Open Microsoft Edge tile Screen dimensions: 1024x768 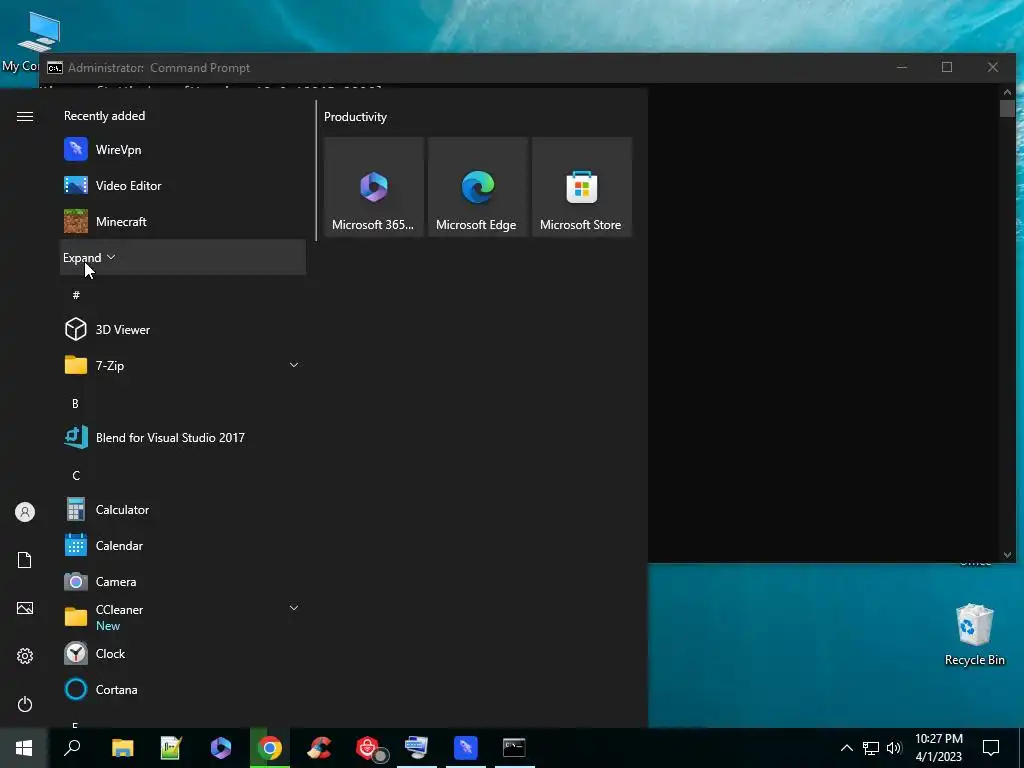(477, 187)
